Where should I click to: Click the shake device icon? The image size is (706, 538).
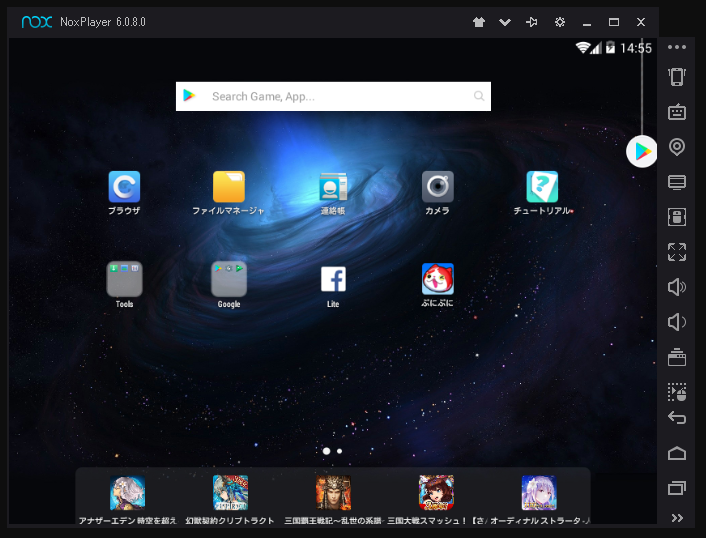click(677, 77)
